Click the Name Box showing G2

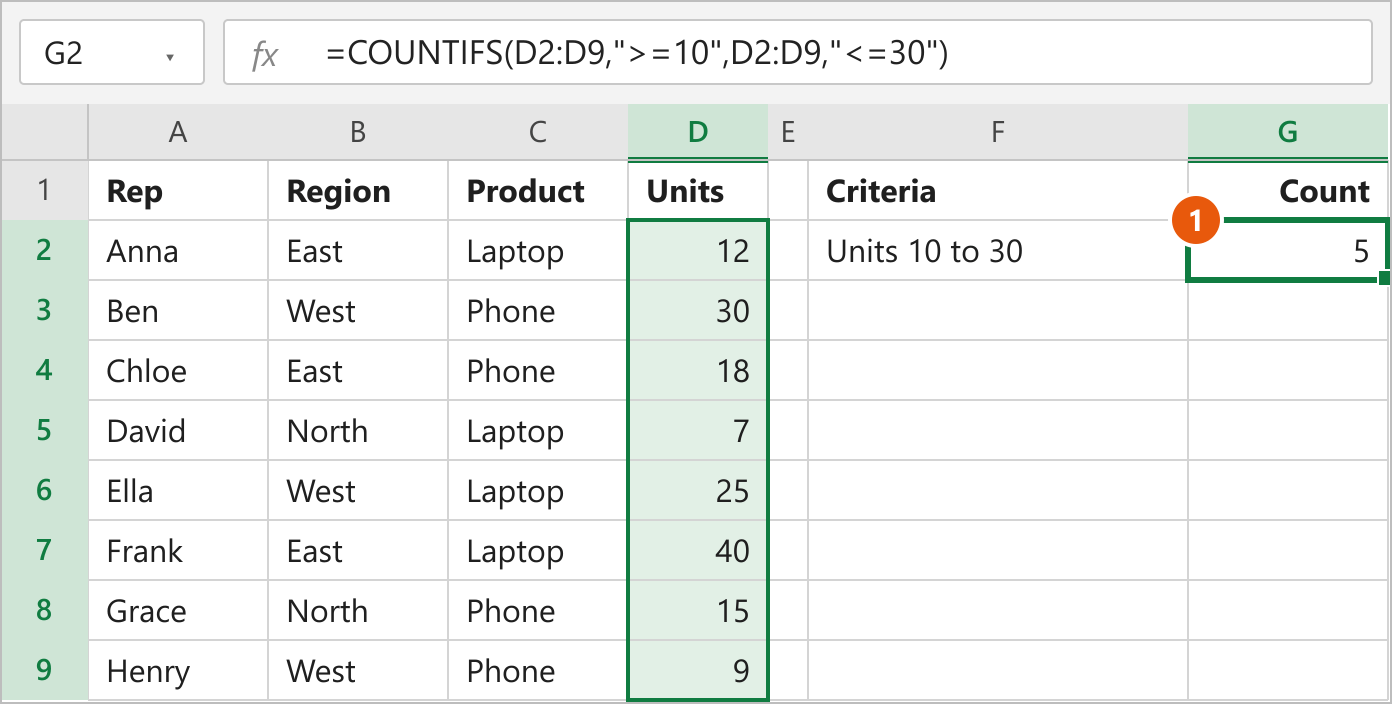click(x=112, y=53)
